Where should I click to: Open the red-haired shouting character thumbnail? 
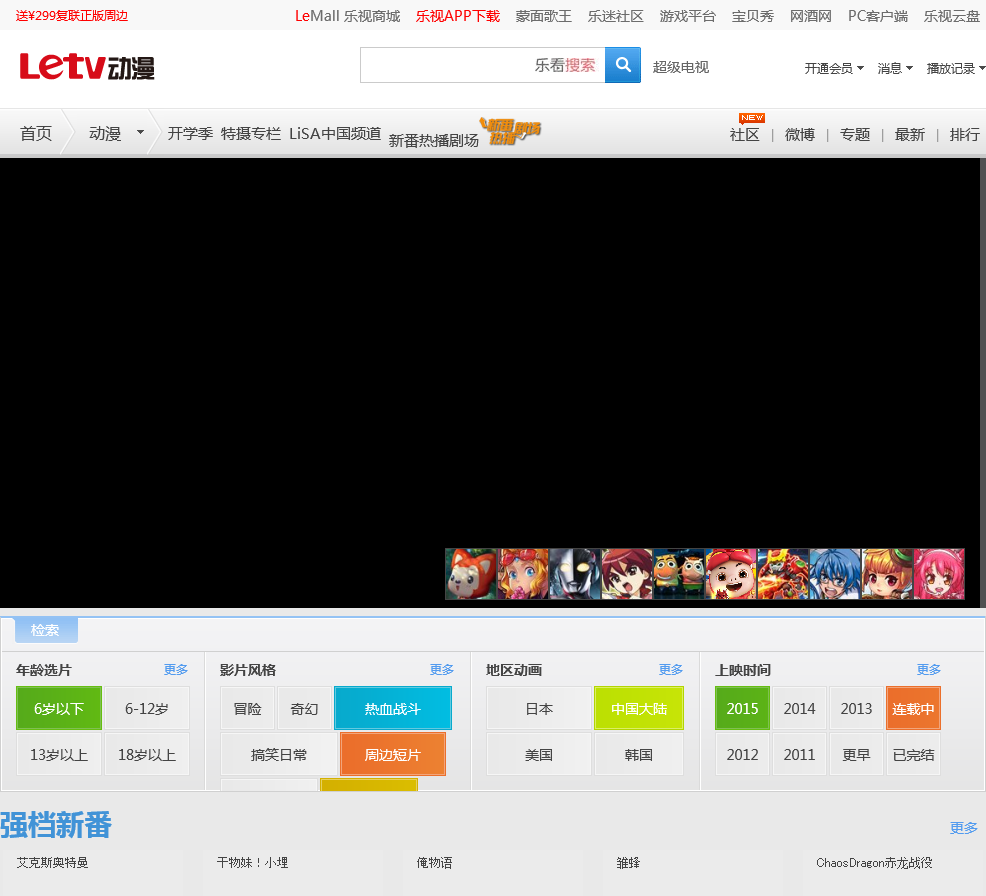[626, 573]
